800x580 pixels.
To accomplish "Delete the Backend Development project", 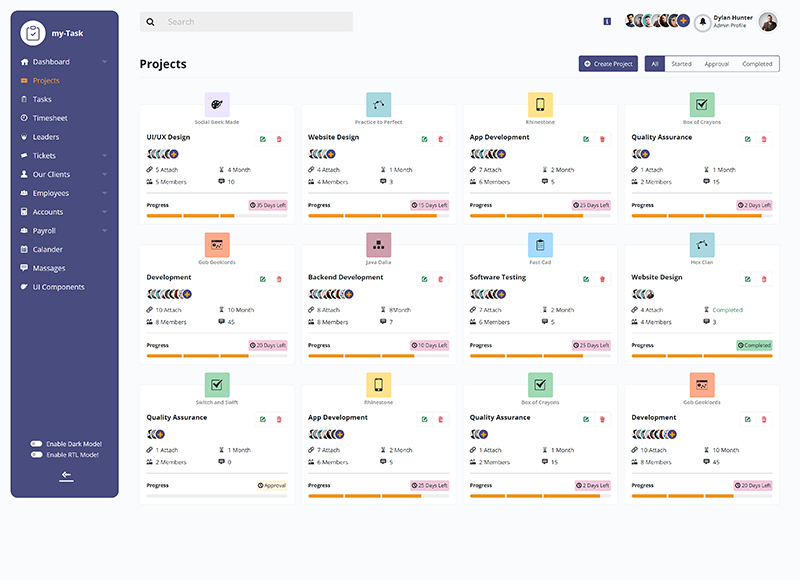I will pos(440,279).
